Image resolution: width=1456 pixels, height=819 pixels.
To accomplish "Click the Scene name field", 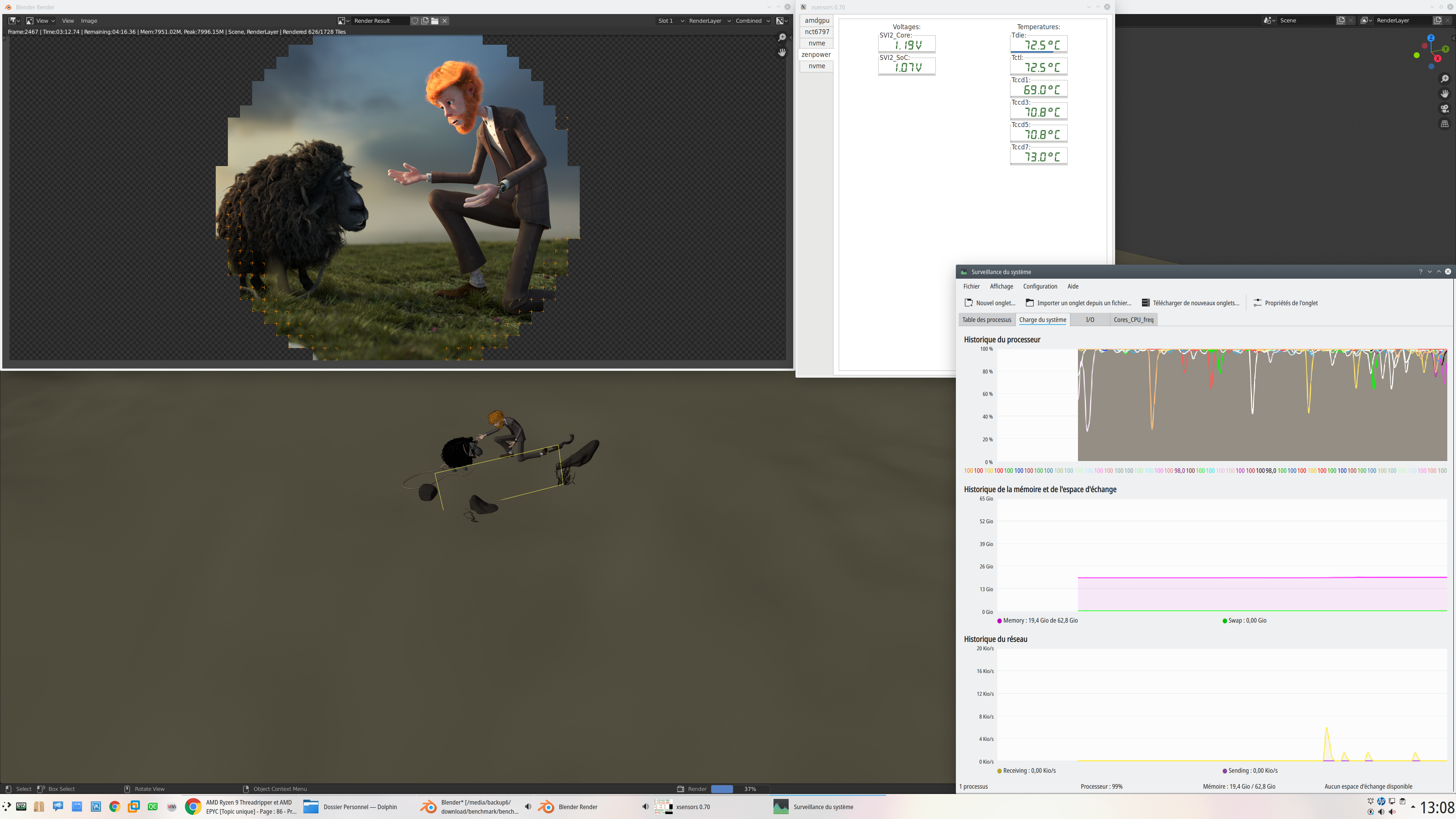I will coord(1306,20).
